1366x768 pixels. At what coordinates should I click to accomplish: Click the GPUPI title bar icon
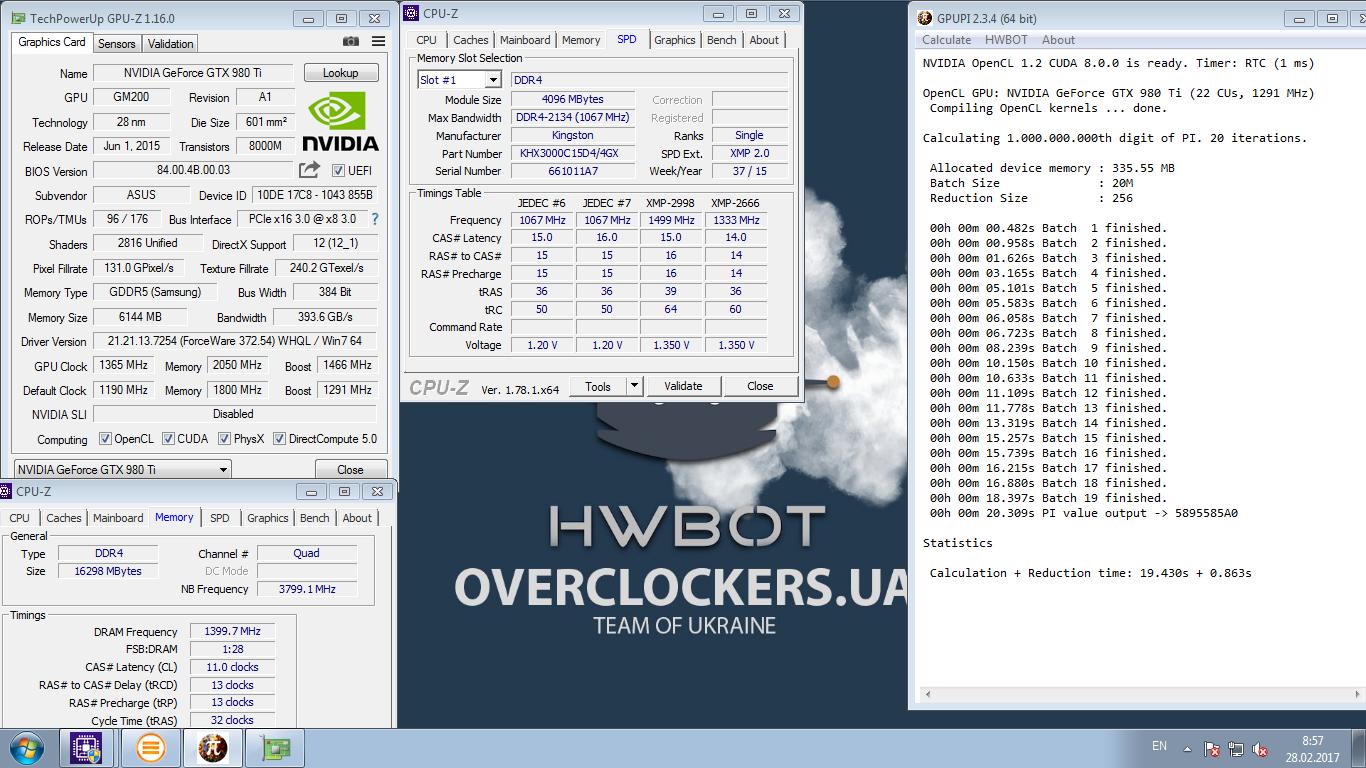coord(924,18)
